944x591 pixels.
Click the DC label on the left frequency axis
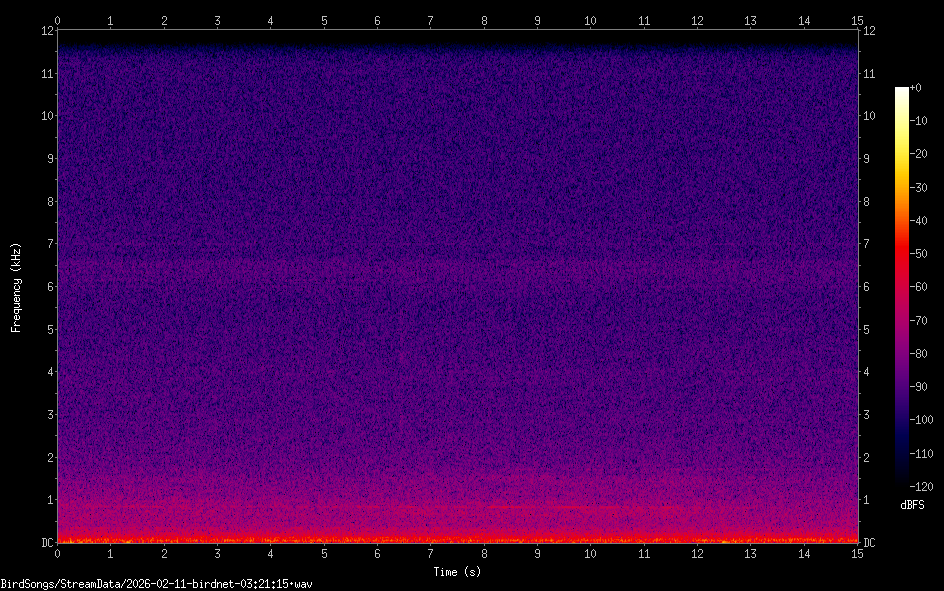tap(45, 543)
